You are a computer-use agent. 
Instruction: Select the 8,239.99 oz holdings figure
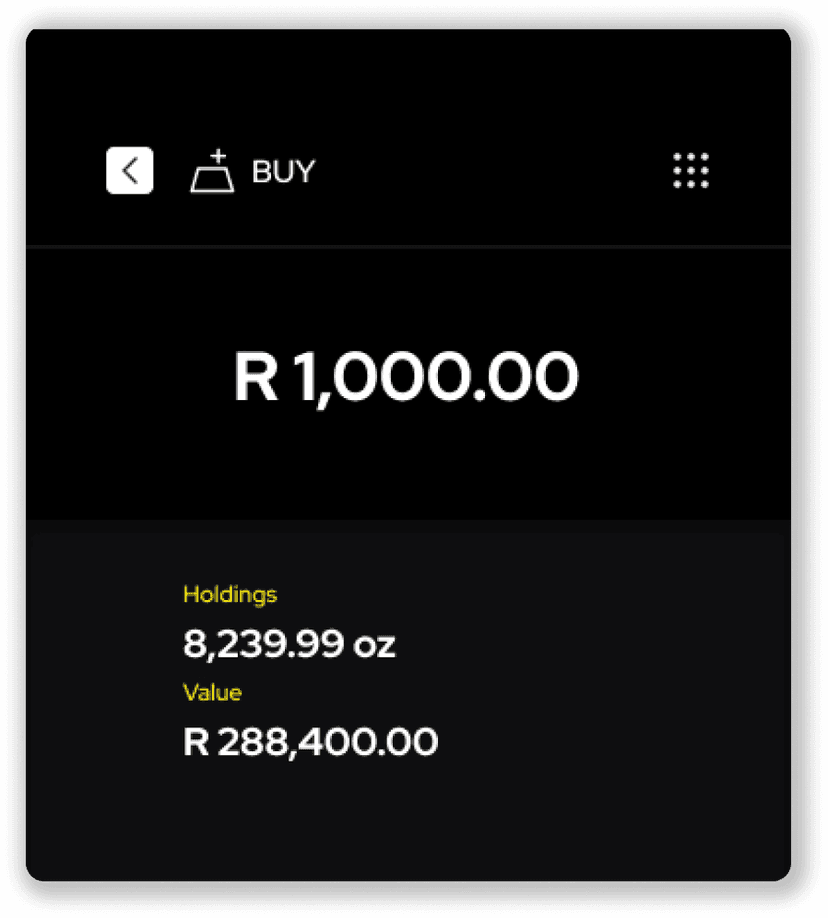point(289,644)
